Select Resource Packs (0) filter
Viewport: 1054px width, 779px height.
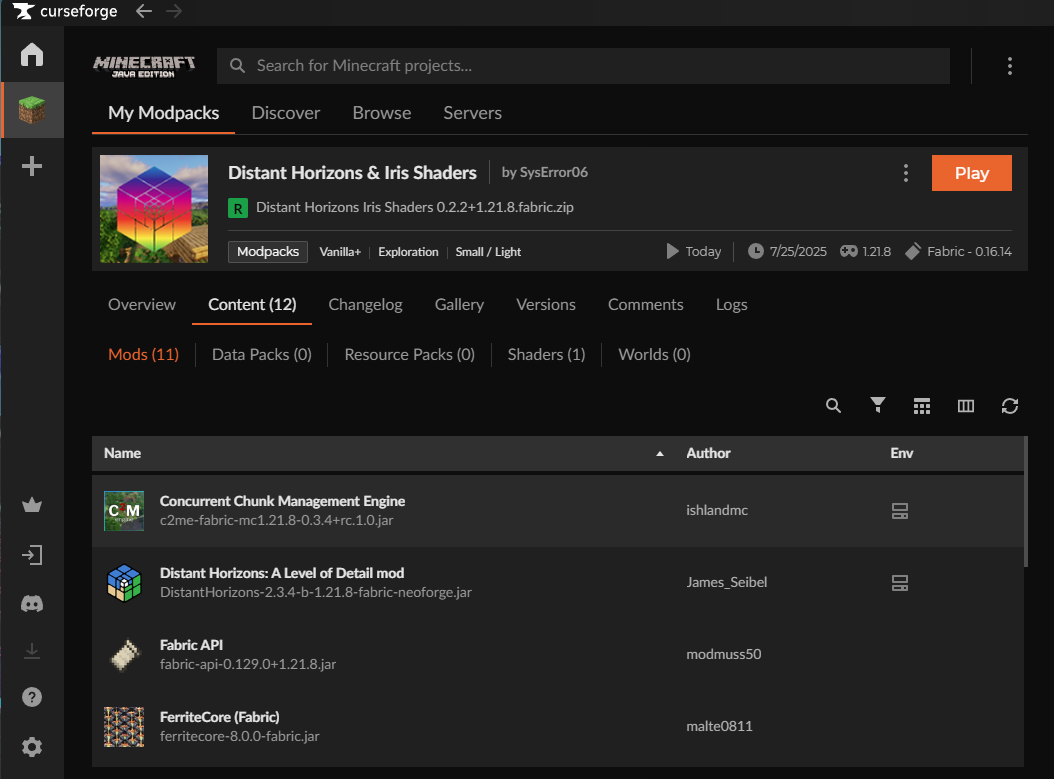409,354
